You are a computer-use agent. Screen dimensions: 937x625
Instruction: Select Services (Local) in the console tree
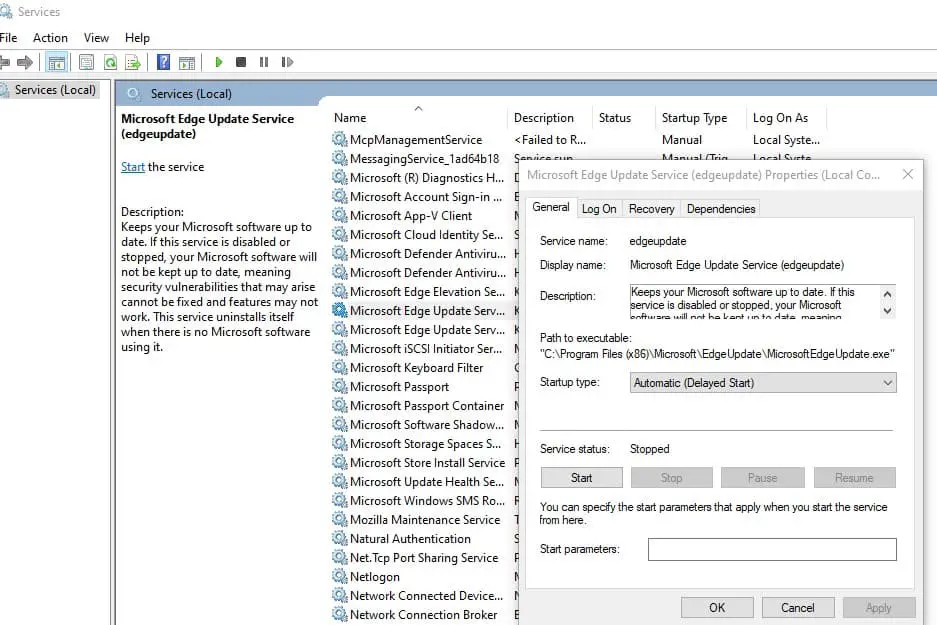[55, 90]
